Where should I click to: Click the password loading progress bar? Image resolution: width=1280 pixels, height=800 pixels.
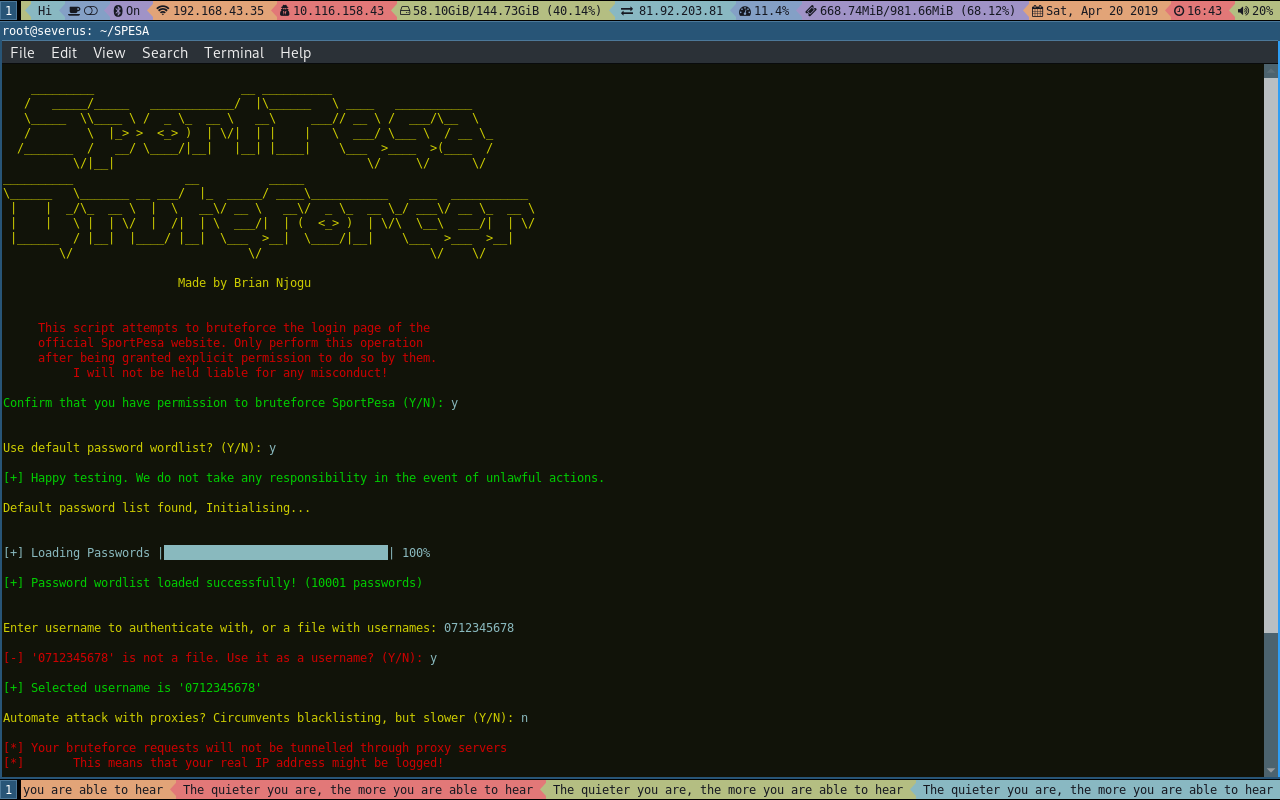coord(275,552)
